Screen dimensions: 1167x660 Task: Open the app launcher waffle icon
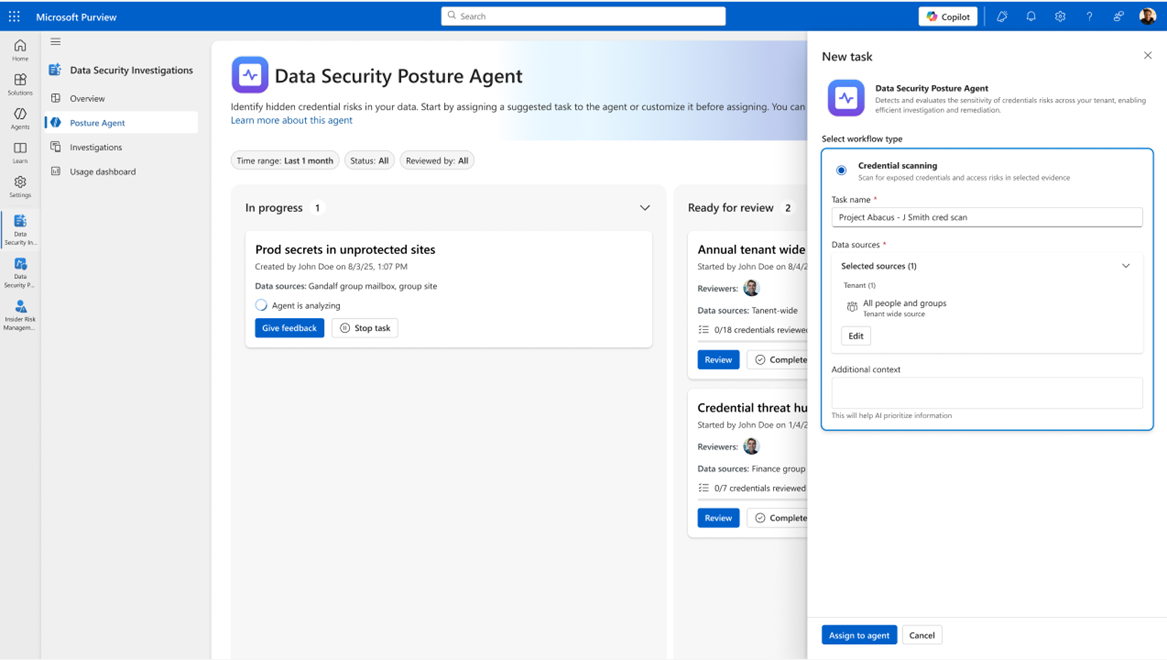[14, 16]
